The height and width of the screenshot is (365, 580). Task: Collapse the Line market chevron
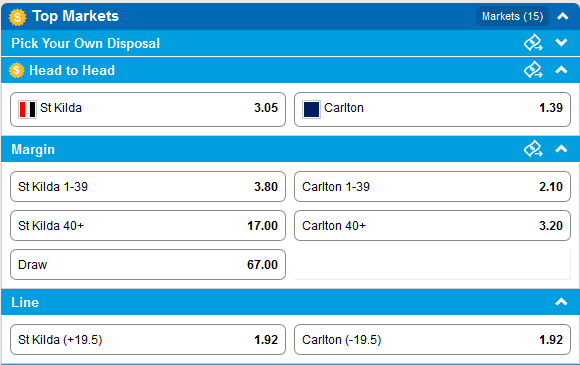point(561,302)
